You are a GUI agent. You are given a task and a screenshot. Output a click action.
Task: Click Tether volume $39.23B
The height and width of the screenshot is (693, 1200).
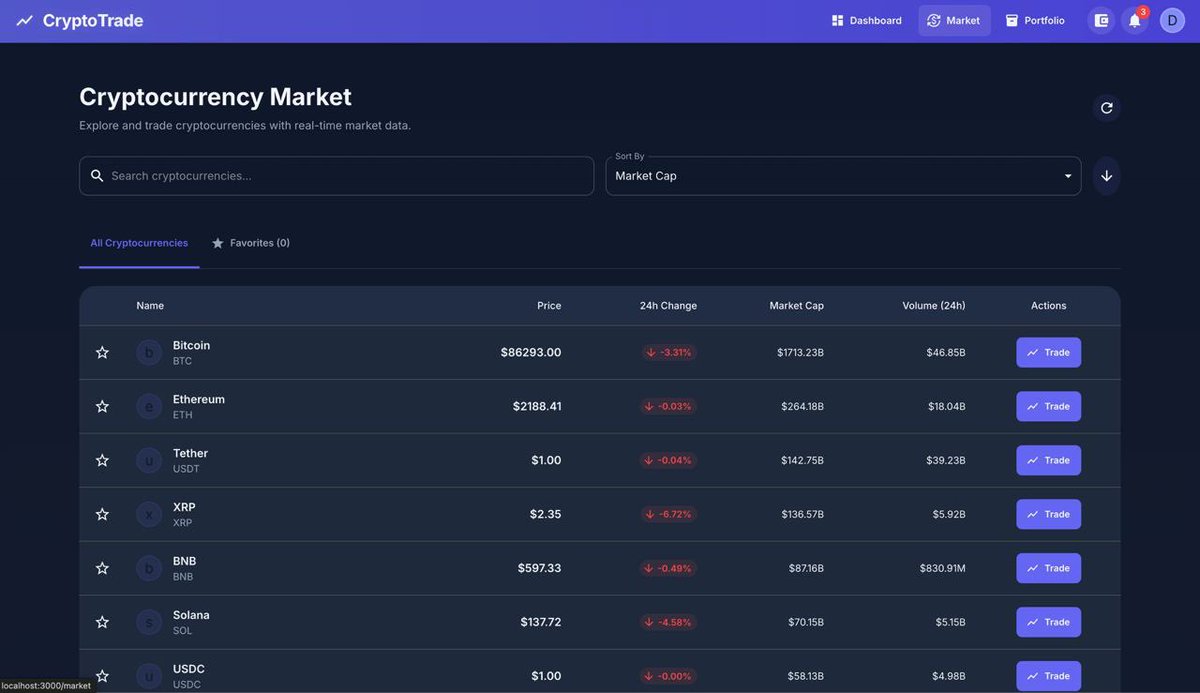point(946,460)
